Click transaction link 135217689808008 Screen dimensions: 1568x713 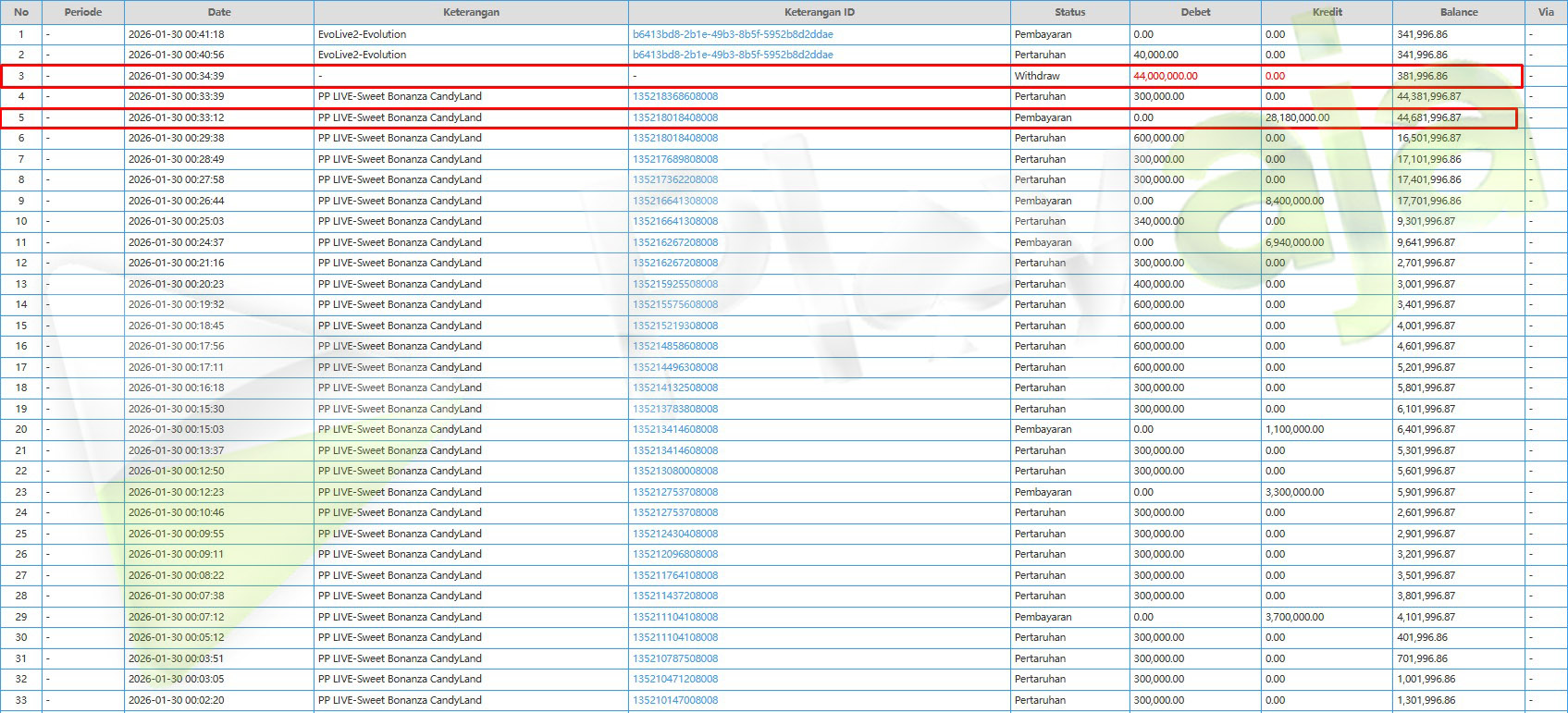[x=674, y=159]
